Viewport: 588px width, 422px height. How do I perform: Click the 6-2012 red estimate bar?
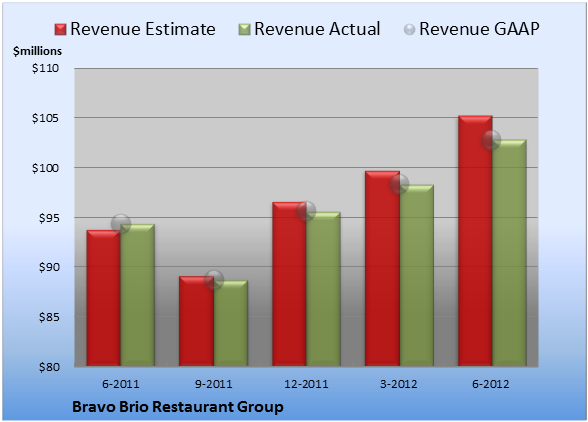[475, 241]
